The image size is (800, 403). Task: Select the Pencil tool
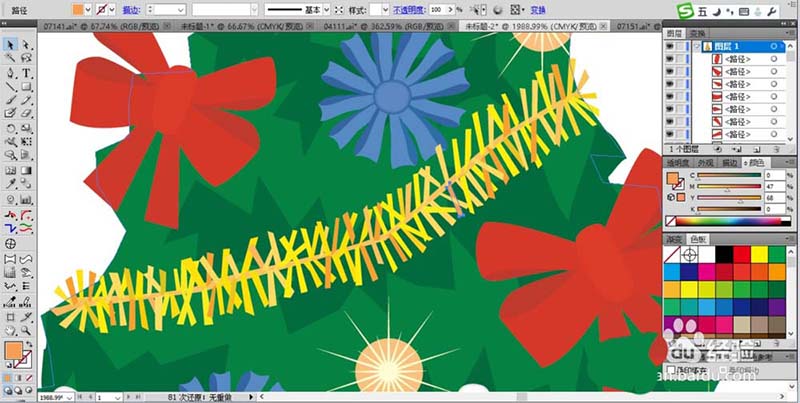pyautogui.click(x=26, y=100)
